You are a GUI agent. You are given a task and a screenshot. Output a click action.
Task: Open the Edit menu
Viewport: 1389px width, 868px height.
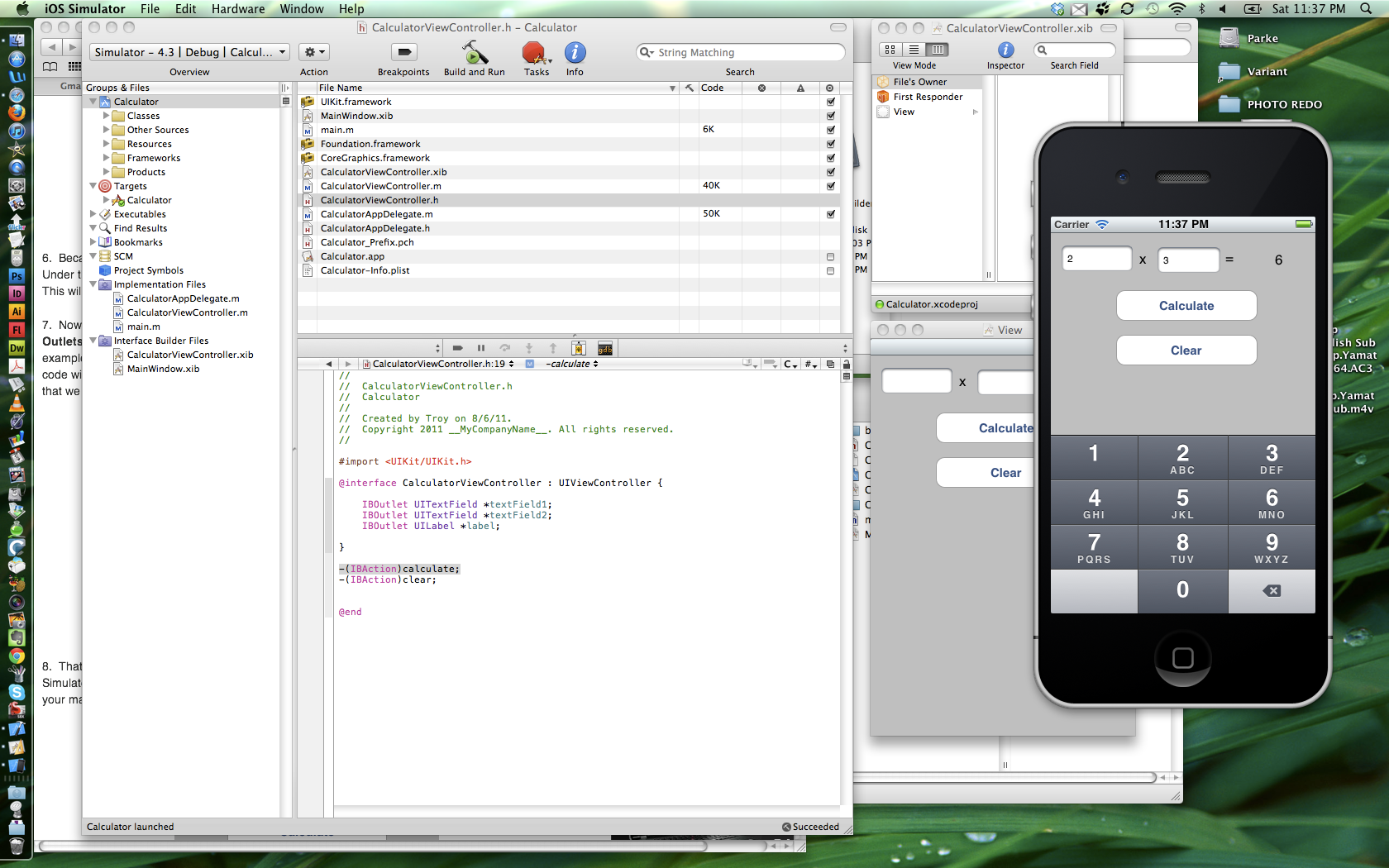185,8
